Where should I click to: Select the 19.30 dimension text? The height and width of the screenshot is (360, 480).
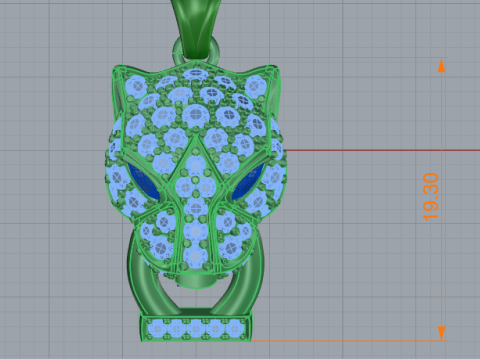(x=431, y=197)
